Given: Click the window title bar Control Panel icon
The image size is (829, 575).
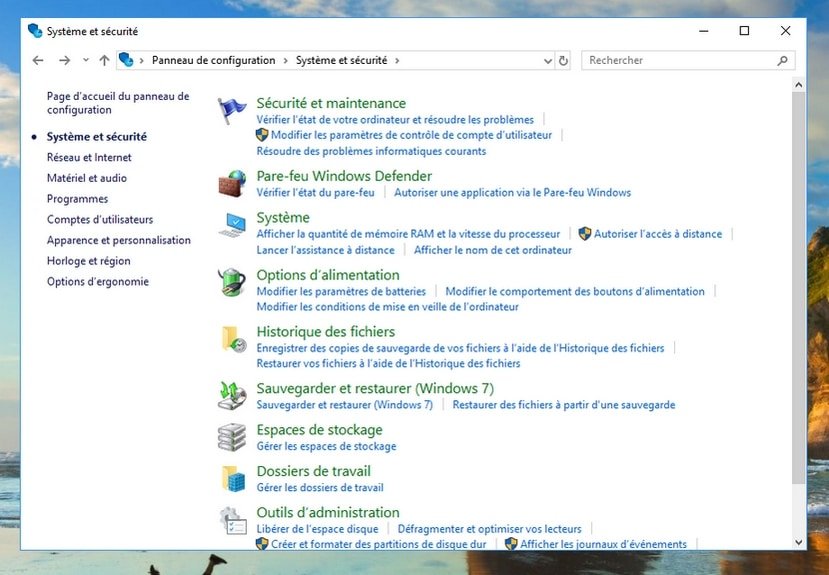Looking at the screenshot, I should click(x=35, y=31).
